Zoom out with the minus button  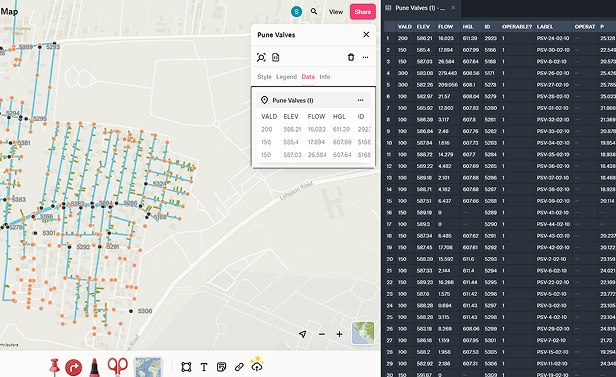click(322, 334)
